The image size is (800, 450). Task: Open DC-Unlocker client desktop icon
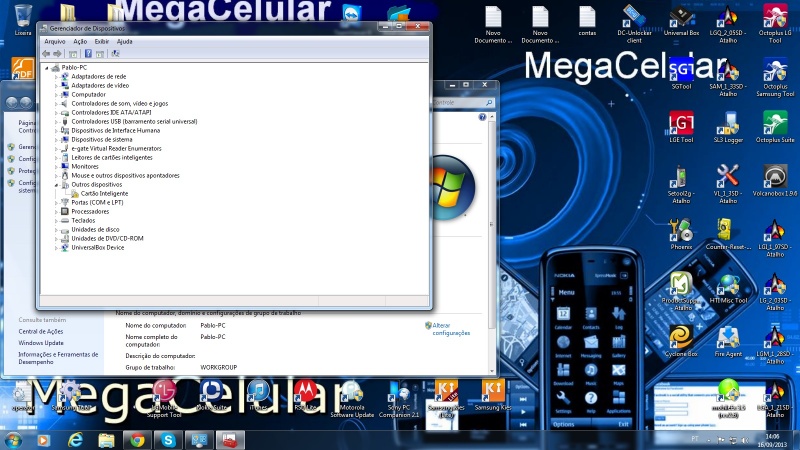pyautogui.click(x=634, y=23)
